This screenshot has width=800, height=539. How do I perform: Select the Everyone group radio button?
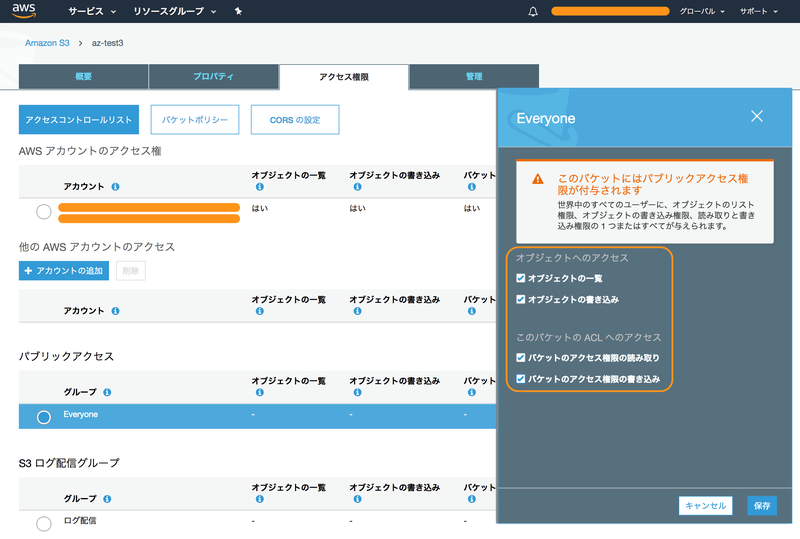(x=44, y=418)
